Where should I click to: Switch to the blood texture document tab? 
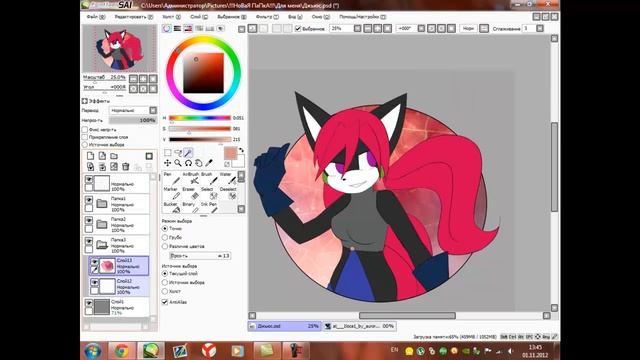coord(359,326)
